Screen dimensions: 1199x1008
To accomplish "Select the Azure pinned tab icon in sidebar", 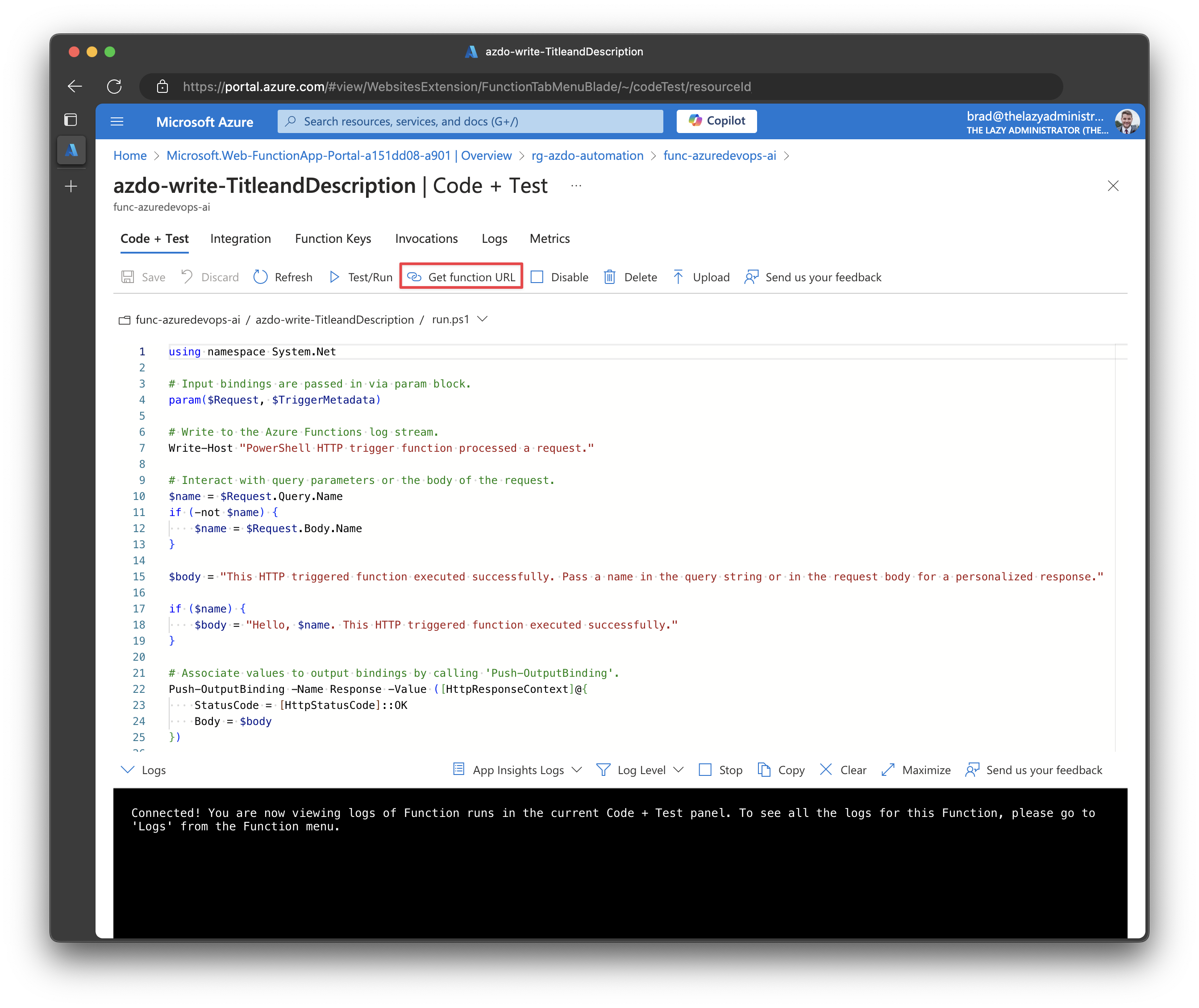I will click(x=71, y=150).
